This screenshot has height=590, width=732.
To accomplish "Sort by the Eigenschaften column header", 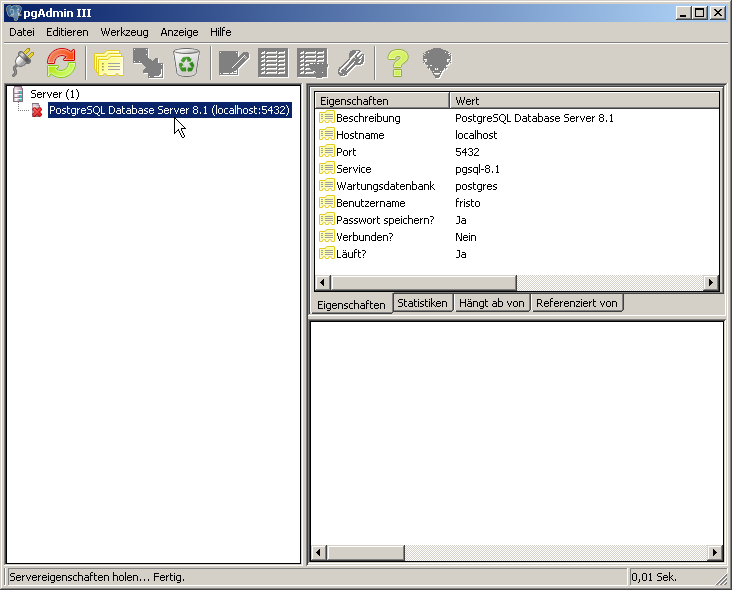I will (382, 101).
